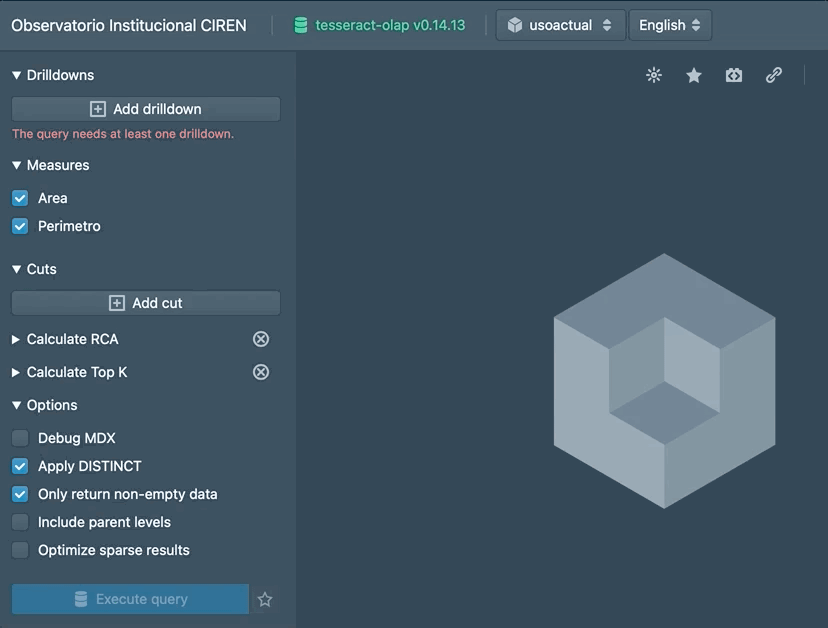Expand the Calculate RCA section

pyautogui.click(x=65, y=339)
